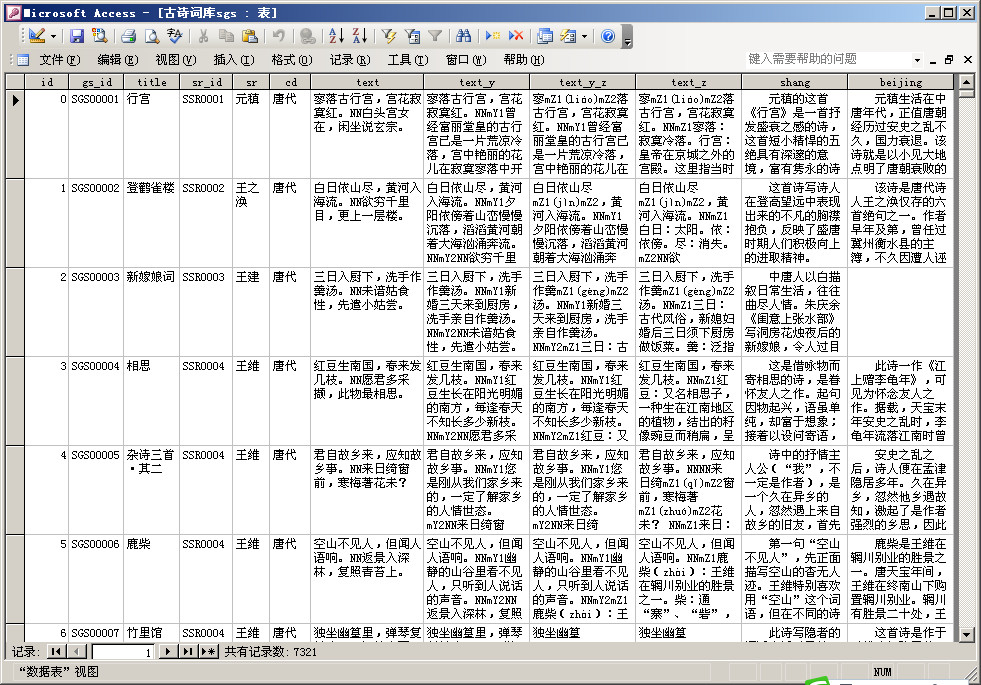Click the Sort Ascending A-Z icon
Viewport: 981px width, 685px height.
coord(336,36)
